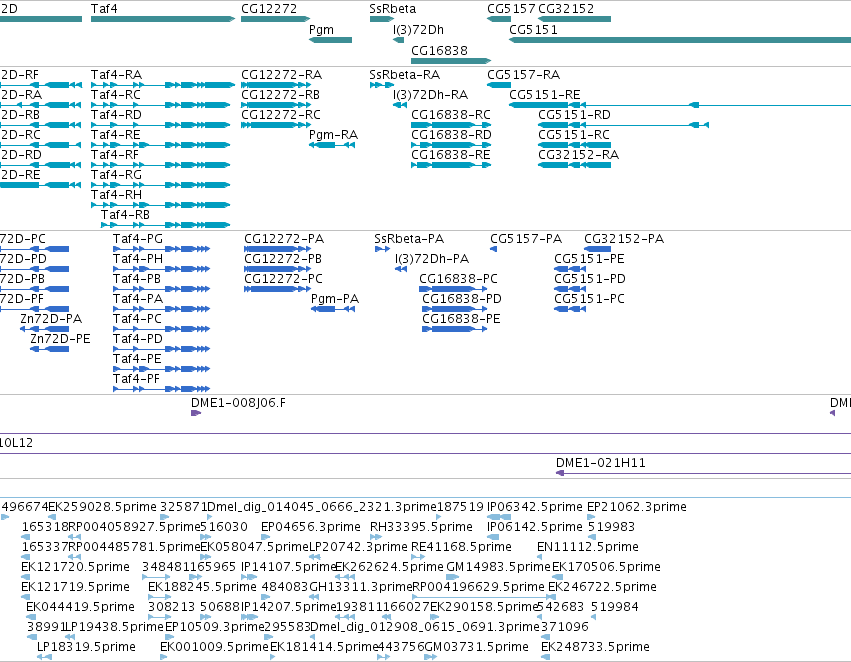Click the CG16838-RC transcript
This screenshot has width=851, height=662.
(451, 125)
